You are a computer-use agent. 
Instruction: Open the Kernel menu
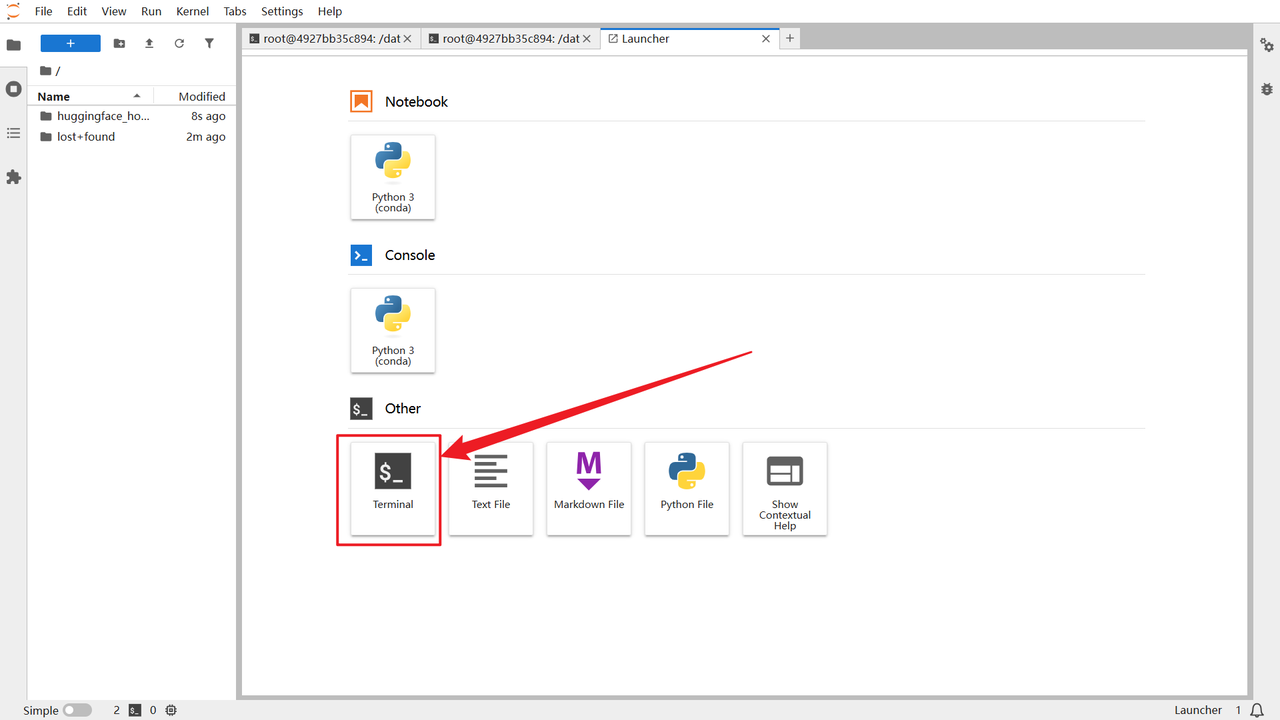[192, 11]
